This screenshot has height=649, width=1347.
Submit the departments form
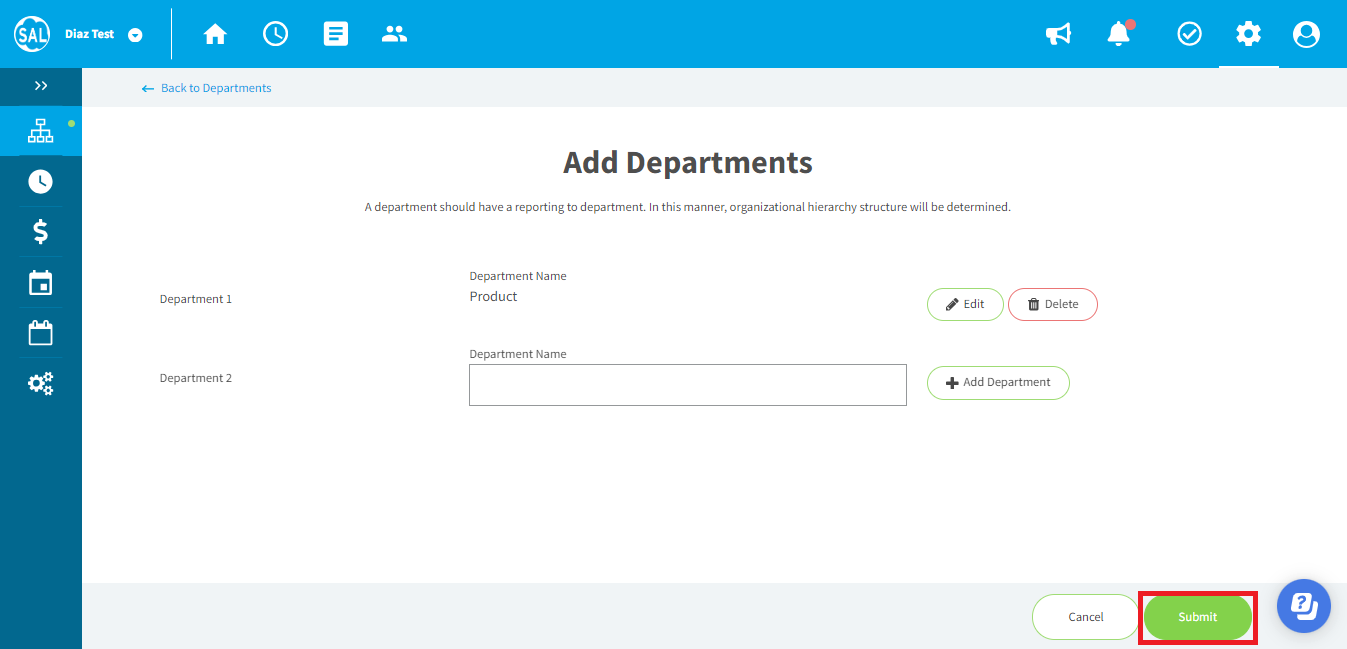[1198, 617]
